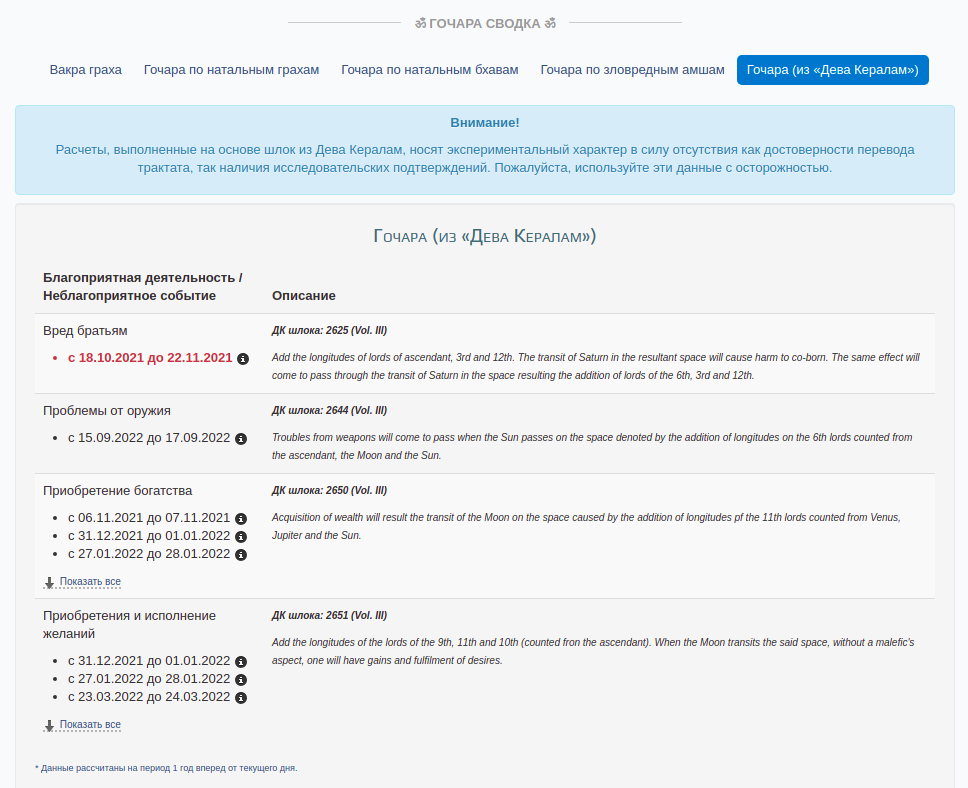
Task: Open the Гочара по натальным грахам tab
Action: (232, 70)
